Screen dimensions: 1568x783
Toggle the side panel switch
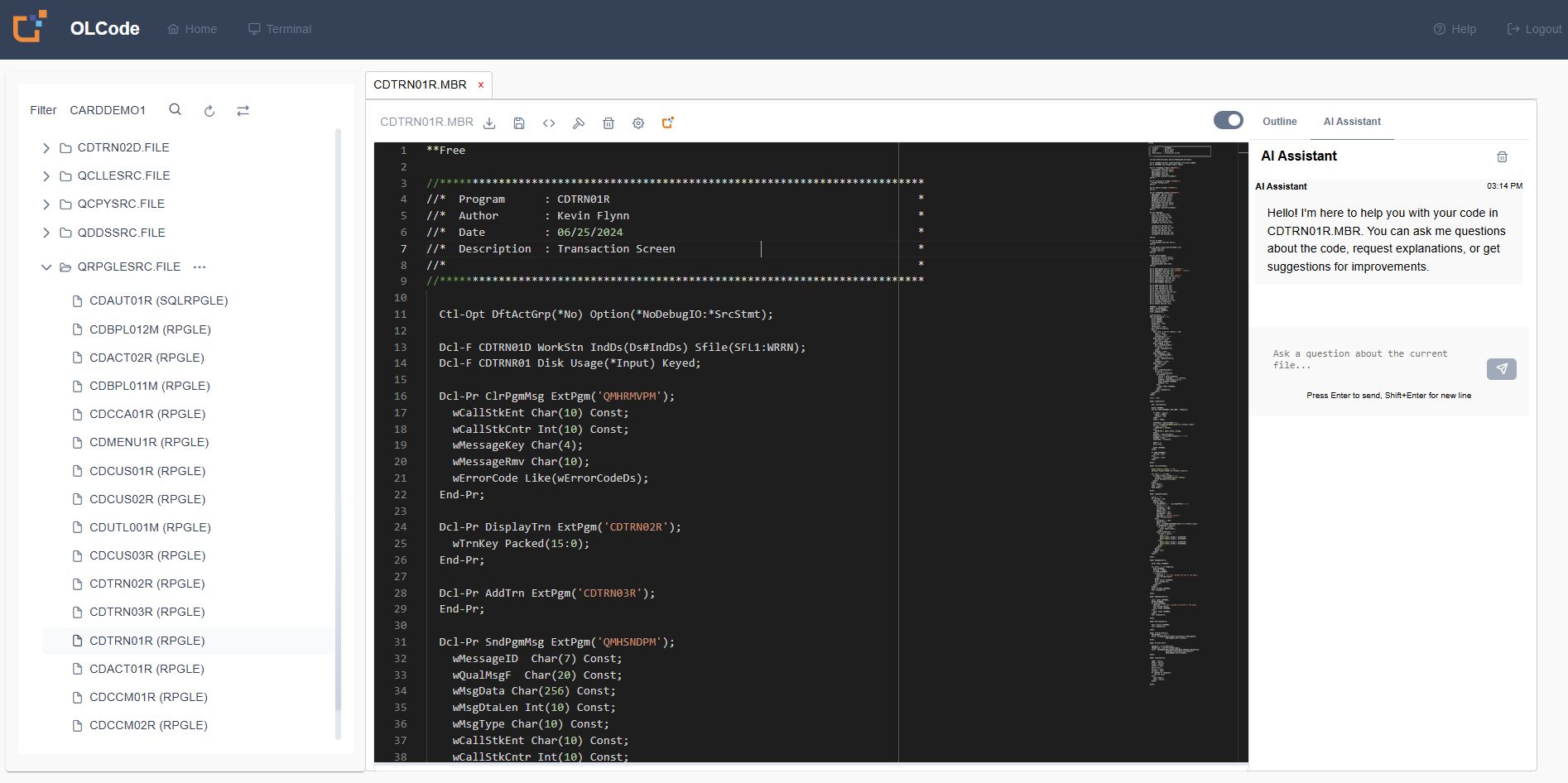pos(1229,120)
